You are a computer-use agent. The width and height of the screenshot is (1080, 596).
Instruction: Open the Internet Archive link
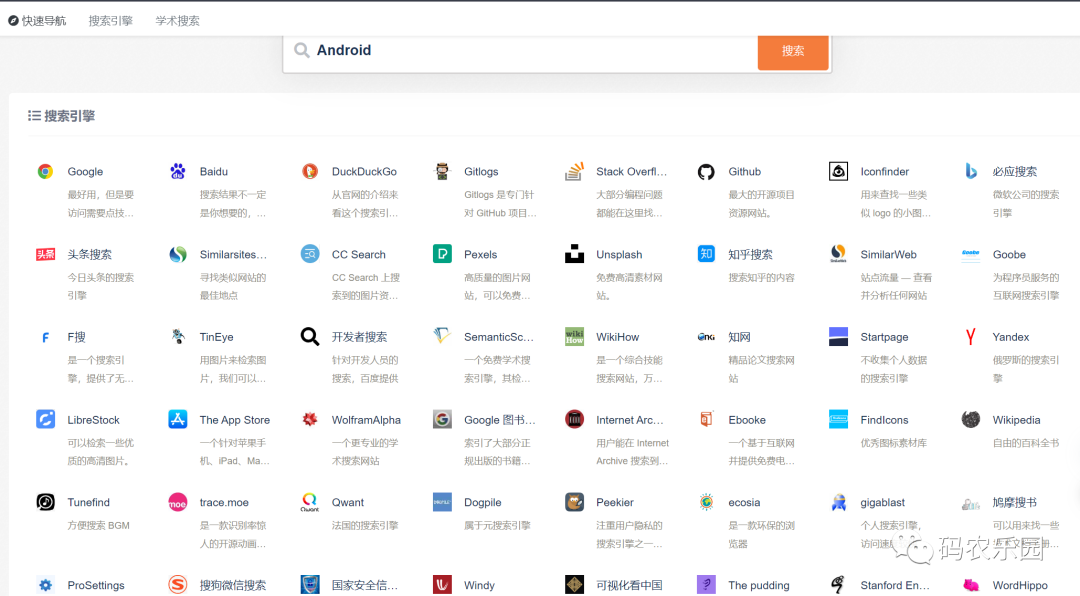coord(630,420)
